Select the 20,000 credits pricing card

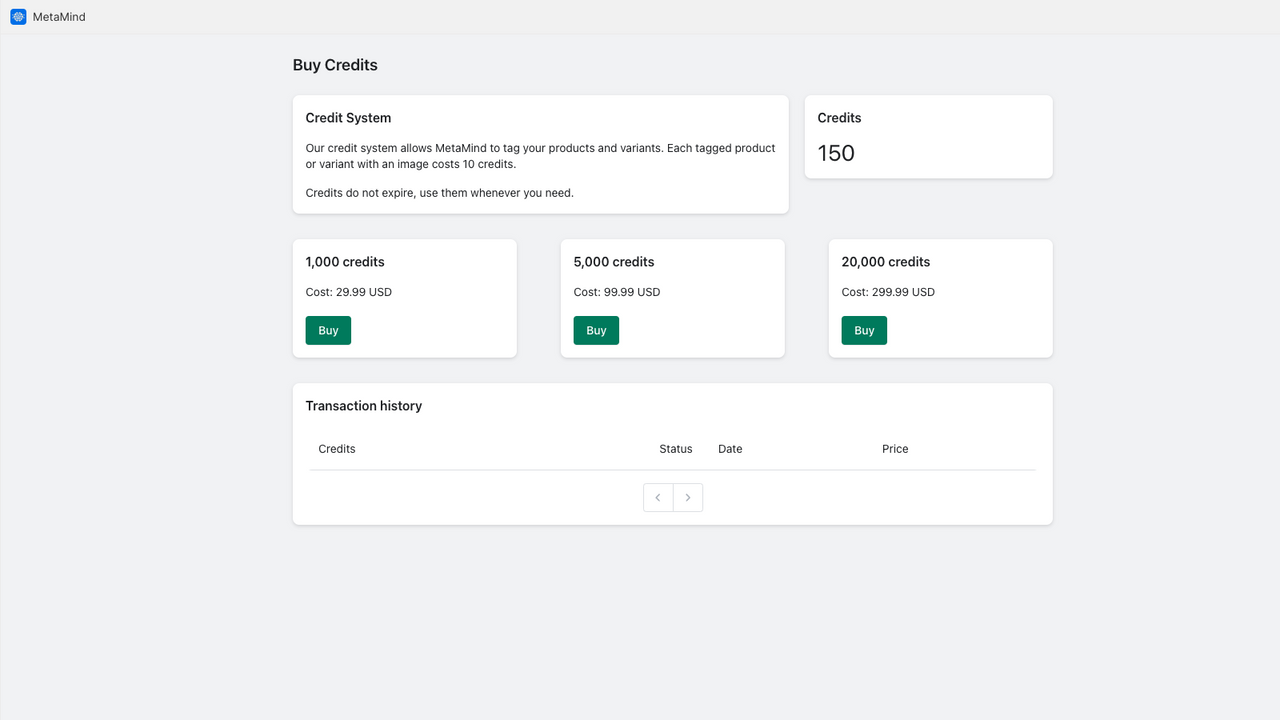coord(940,298)
